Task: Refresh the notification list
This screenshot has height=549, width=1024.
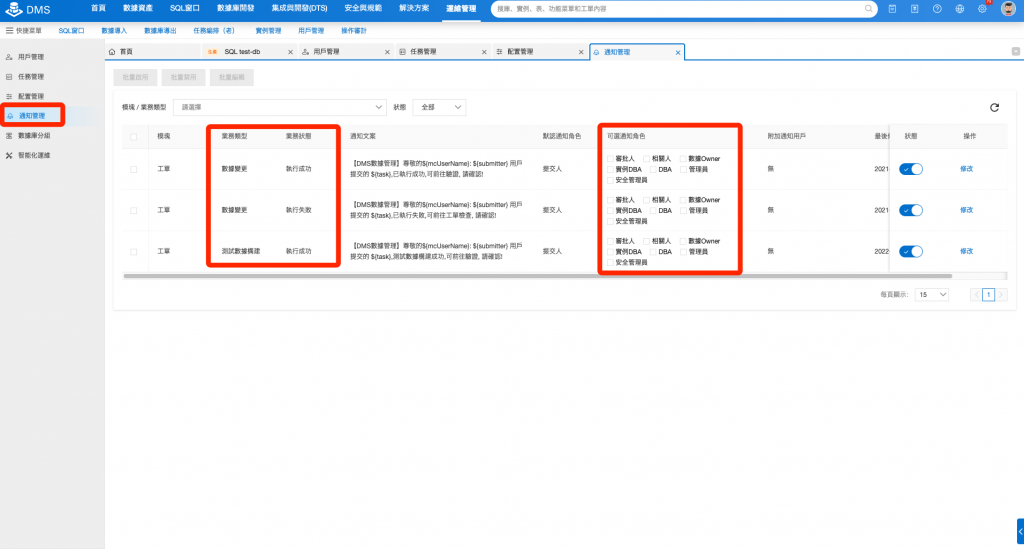Action: coord(994,108)
